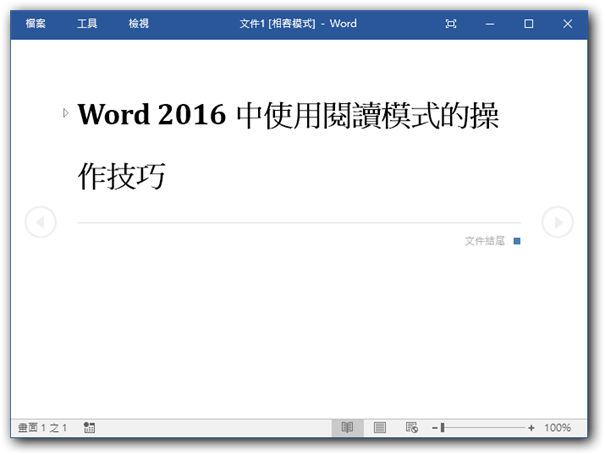Open the 工具 menu
The image size is (605, 455).
87,24
